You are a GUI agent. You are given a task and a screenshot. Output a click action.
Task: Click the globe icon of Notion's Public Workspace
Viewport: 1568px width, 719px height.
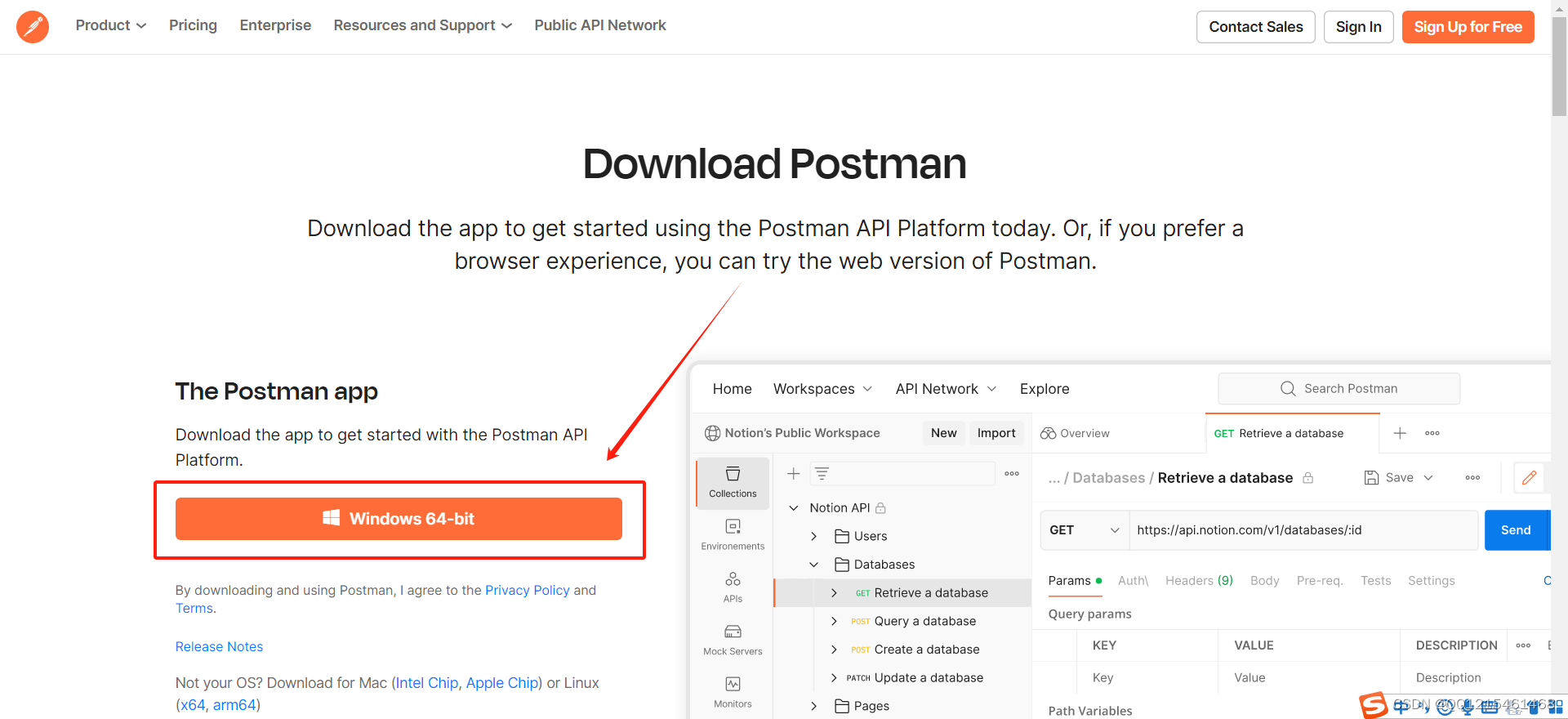713,433
